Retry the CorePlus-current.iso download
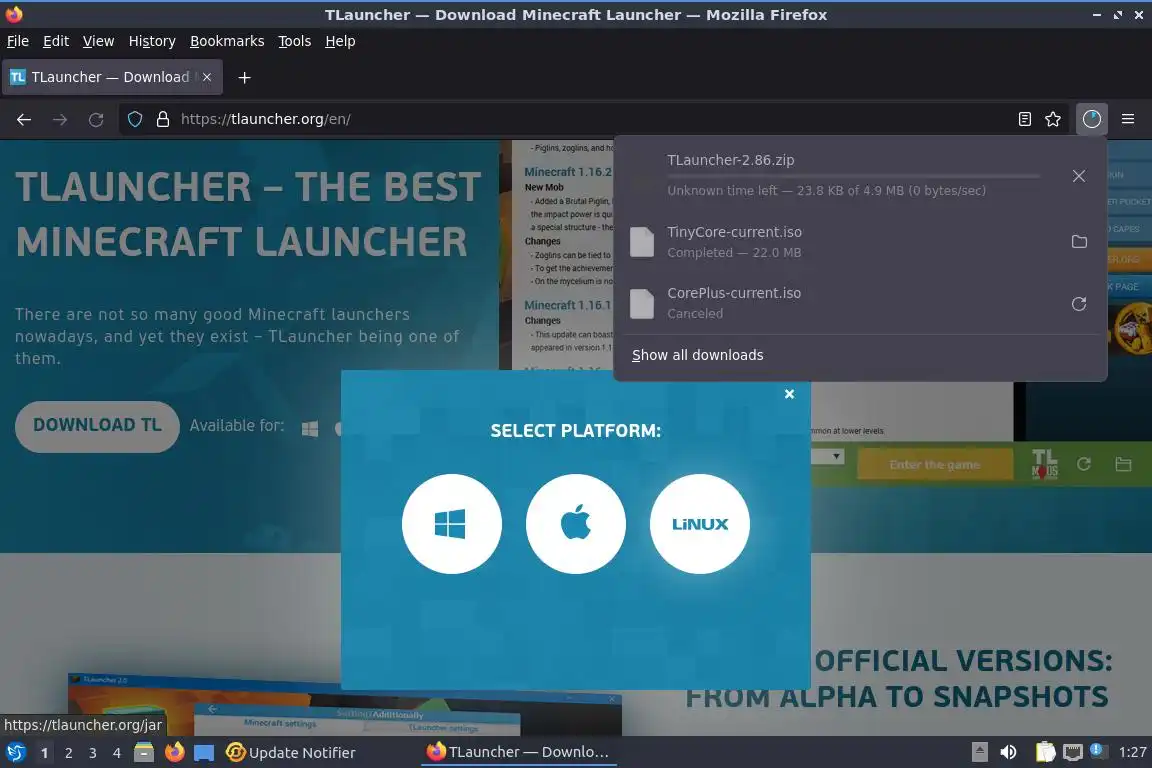 click(1079, 304)
